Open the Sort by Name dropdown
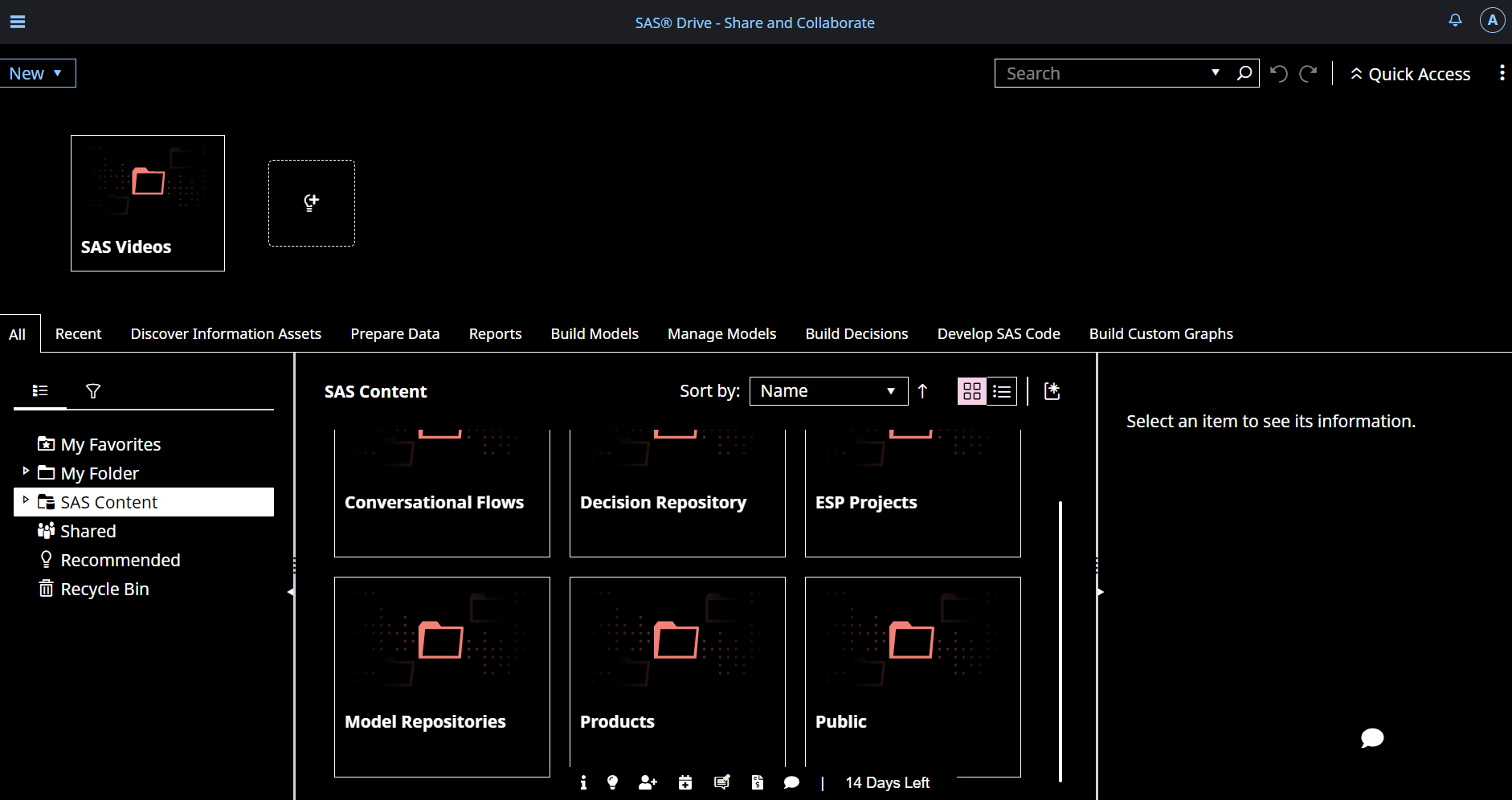Viewport: 1512px width, 800px height. [828, 391]
